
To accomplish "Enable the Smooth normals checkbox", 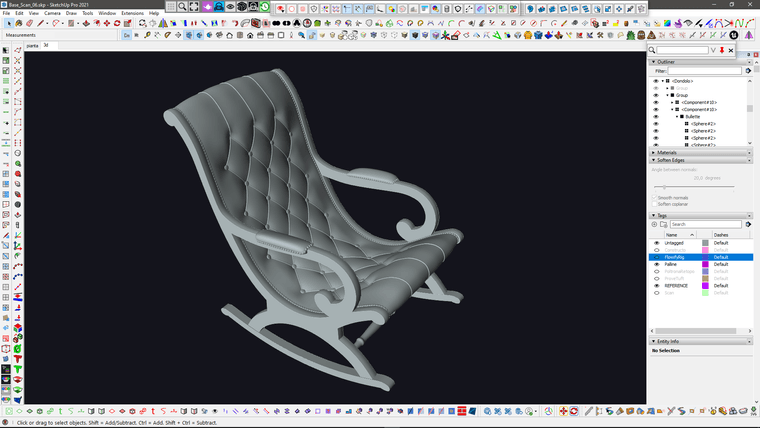I will click(655, 198).
